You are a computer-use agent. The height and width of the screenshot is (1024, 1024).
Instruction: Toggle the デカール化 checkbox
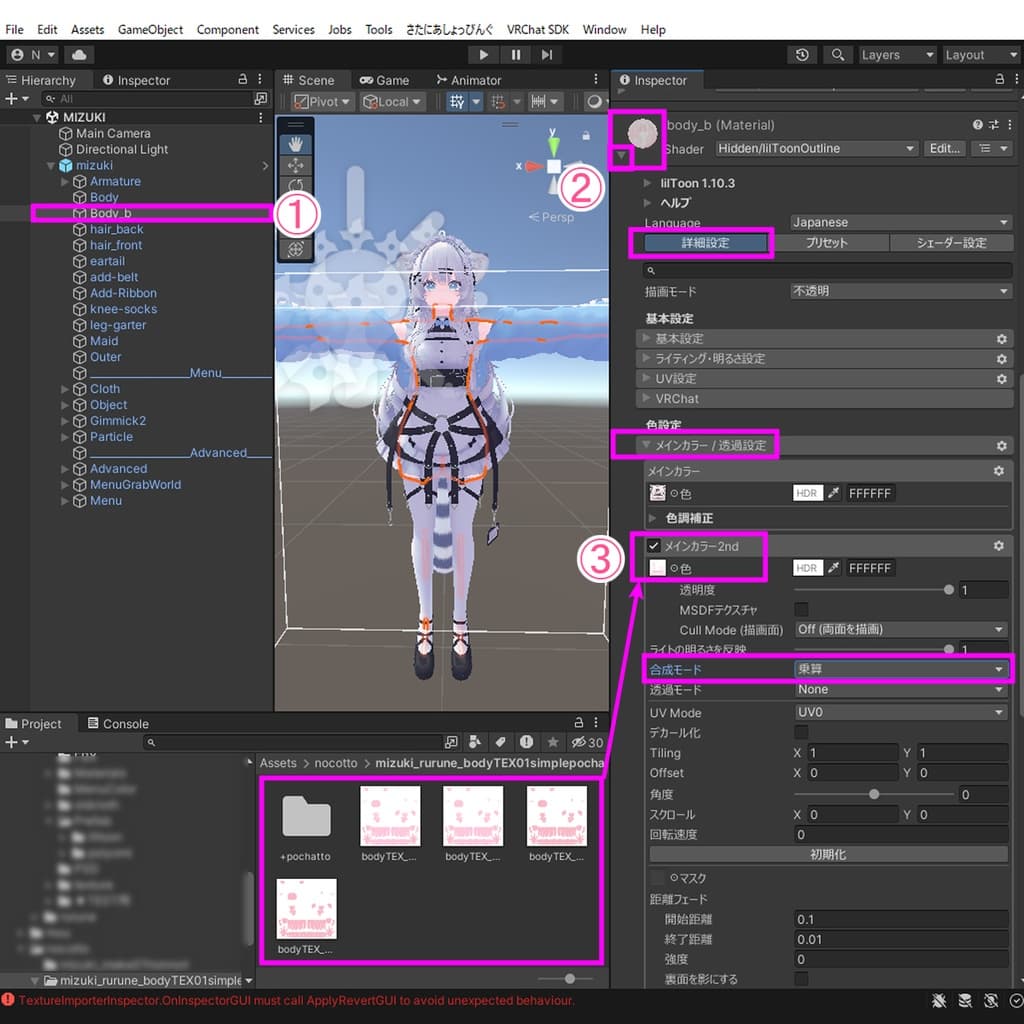click(x=801, y=733)
